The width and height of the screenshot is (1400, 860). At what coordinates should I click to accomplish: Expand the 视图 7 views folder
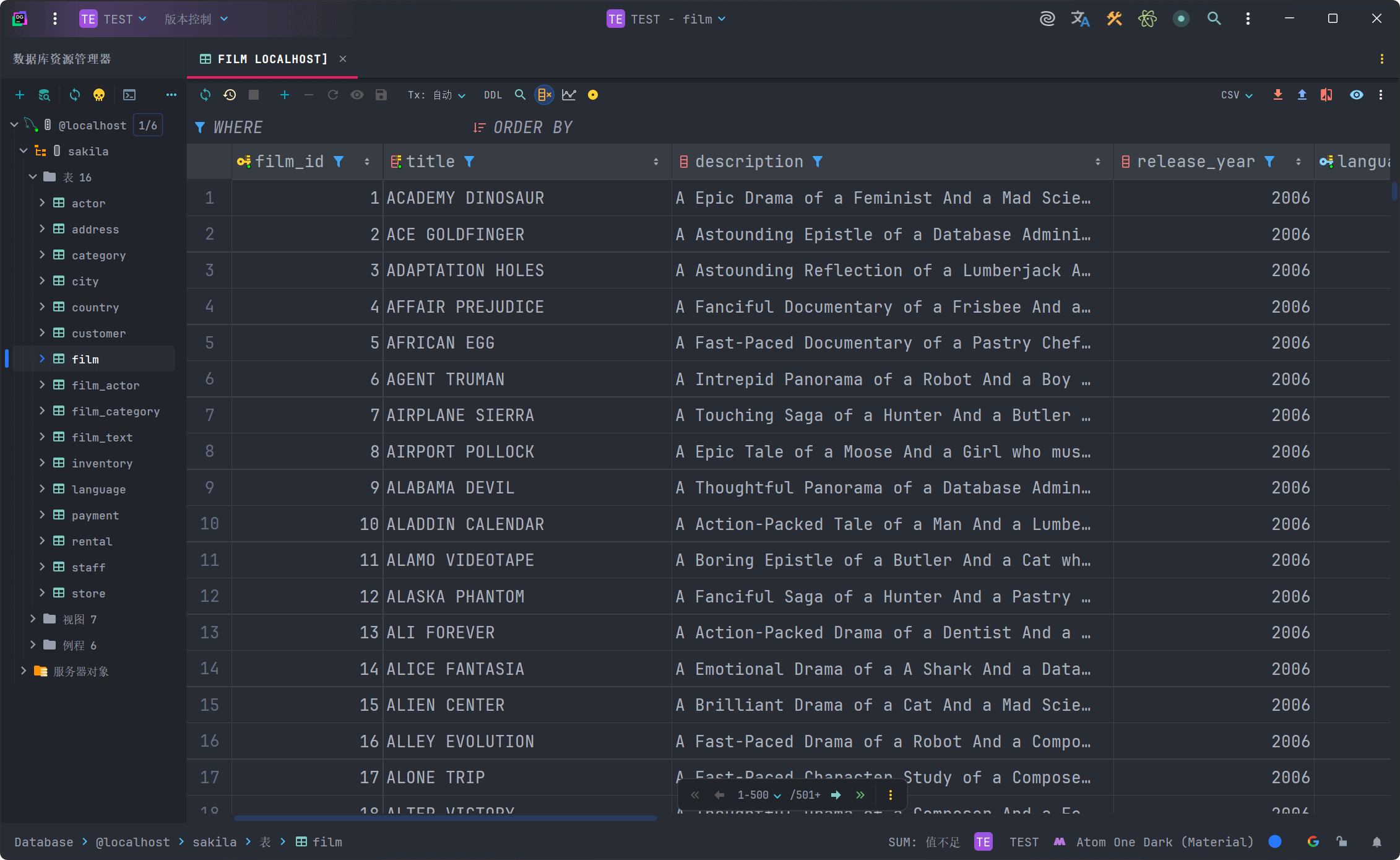point(33,619)
